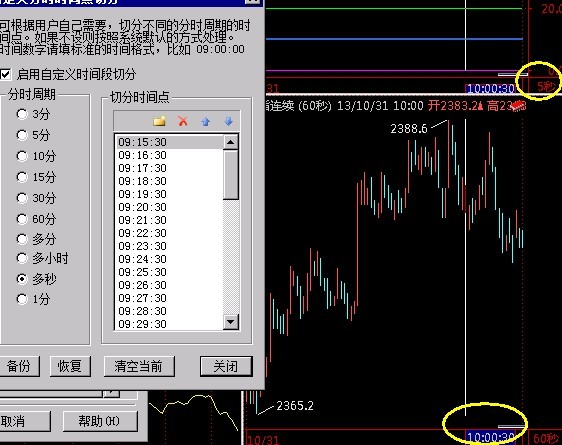
Task: Select the 多秒 period radio button
Action: pos(22,279)
